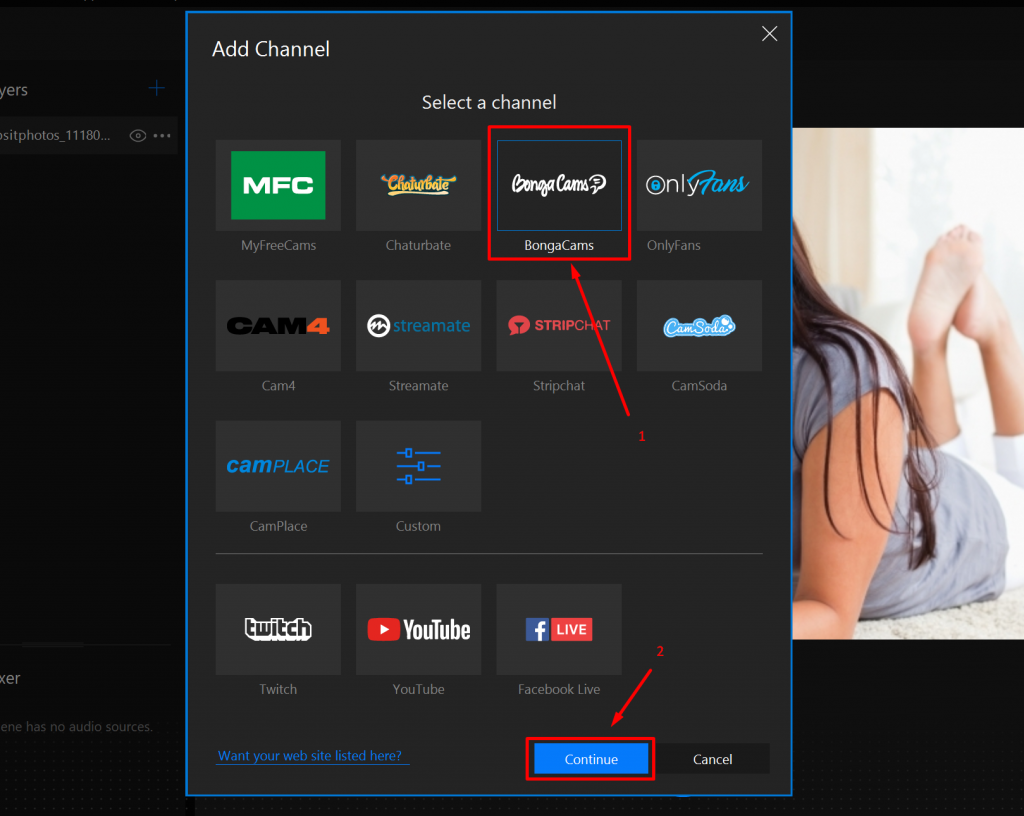
Task: Select the MyFreeCams channel tile
Action: click(278, 185)
